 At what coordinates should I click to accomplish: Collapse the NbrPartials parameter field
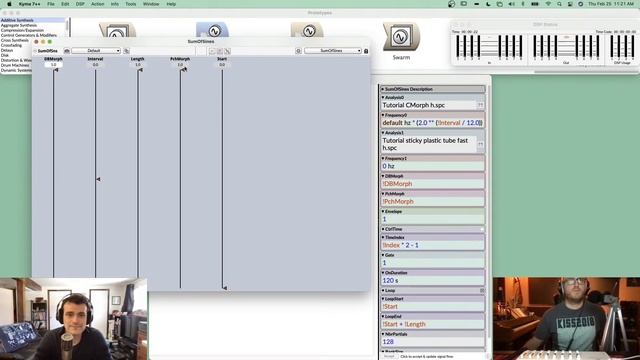click(383, 334)
